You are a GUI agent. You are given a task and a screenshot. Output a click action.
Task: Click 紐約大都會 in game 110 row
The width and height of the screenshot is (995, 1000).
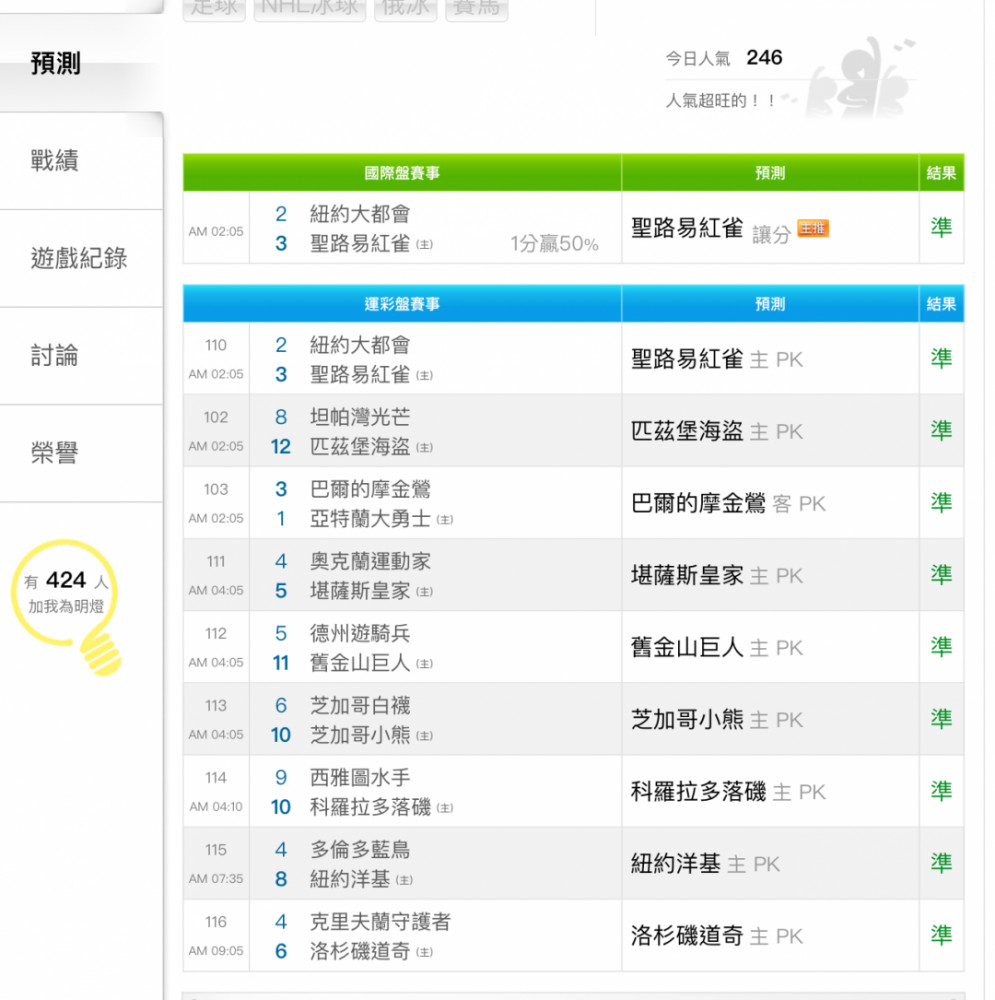pos(360,345)
